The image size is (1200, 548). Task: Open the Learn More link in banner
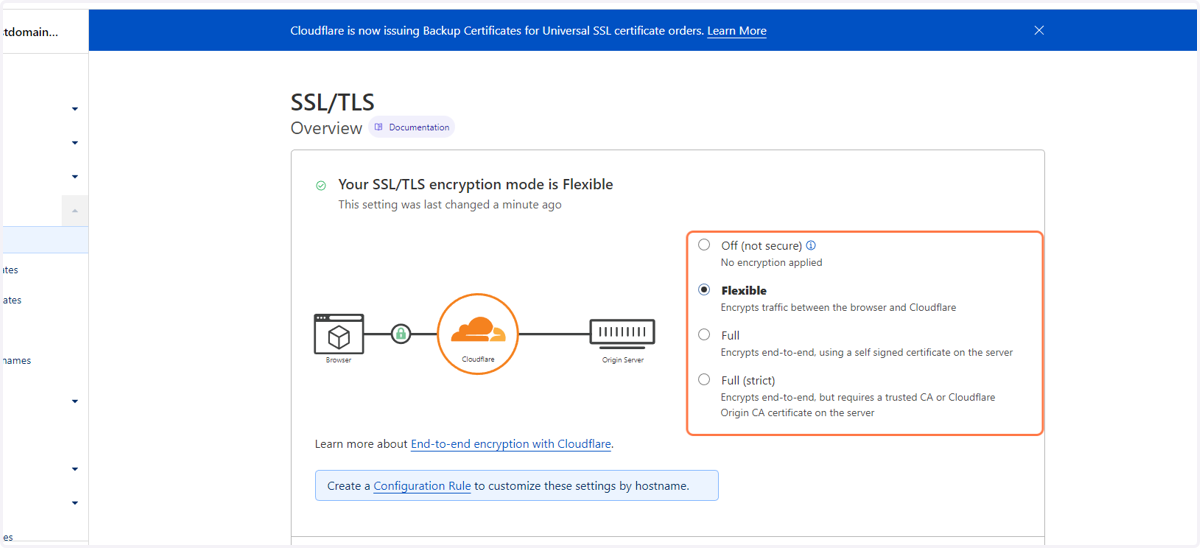tap(736, 31)
